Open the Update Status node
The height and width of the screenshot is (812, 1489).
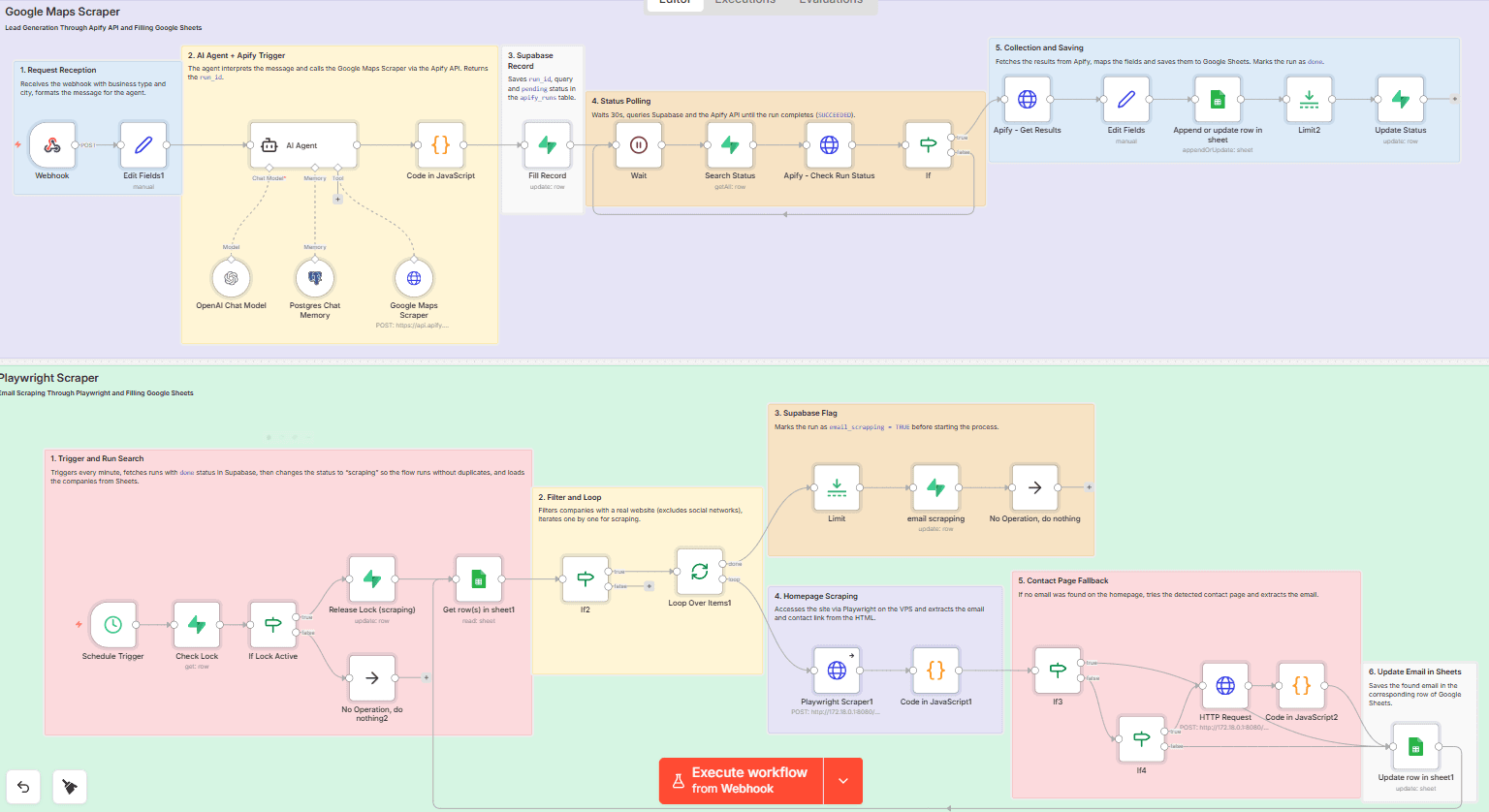click(1401, 100)
